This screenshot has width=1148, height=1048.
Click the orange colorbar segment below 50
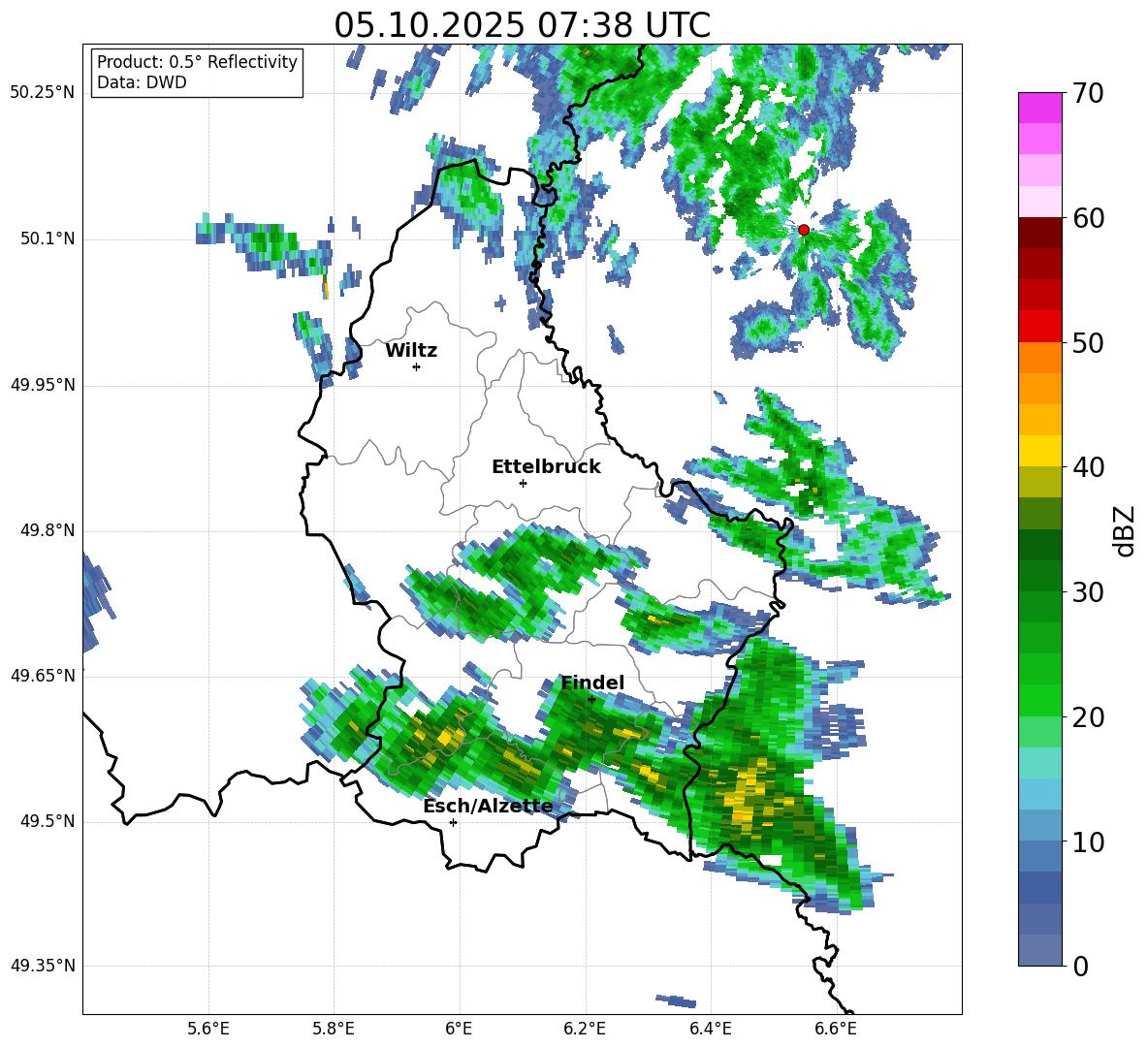tap(1039, 358)
